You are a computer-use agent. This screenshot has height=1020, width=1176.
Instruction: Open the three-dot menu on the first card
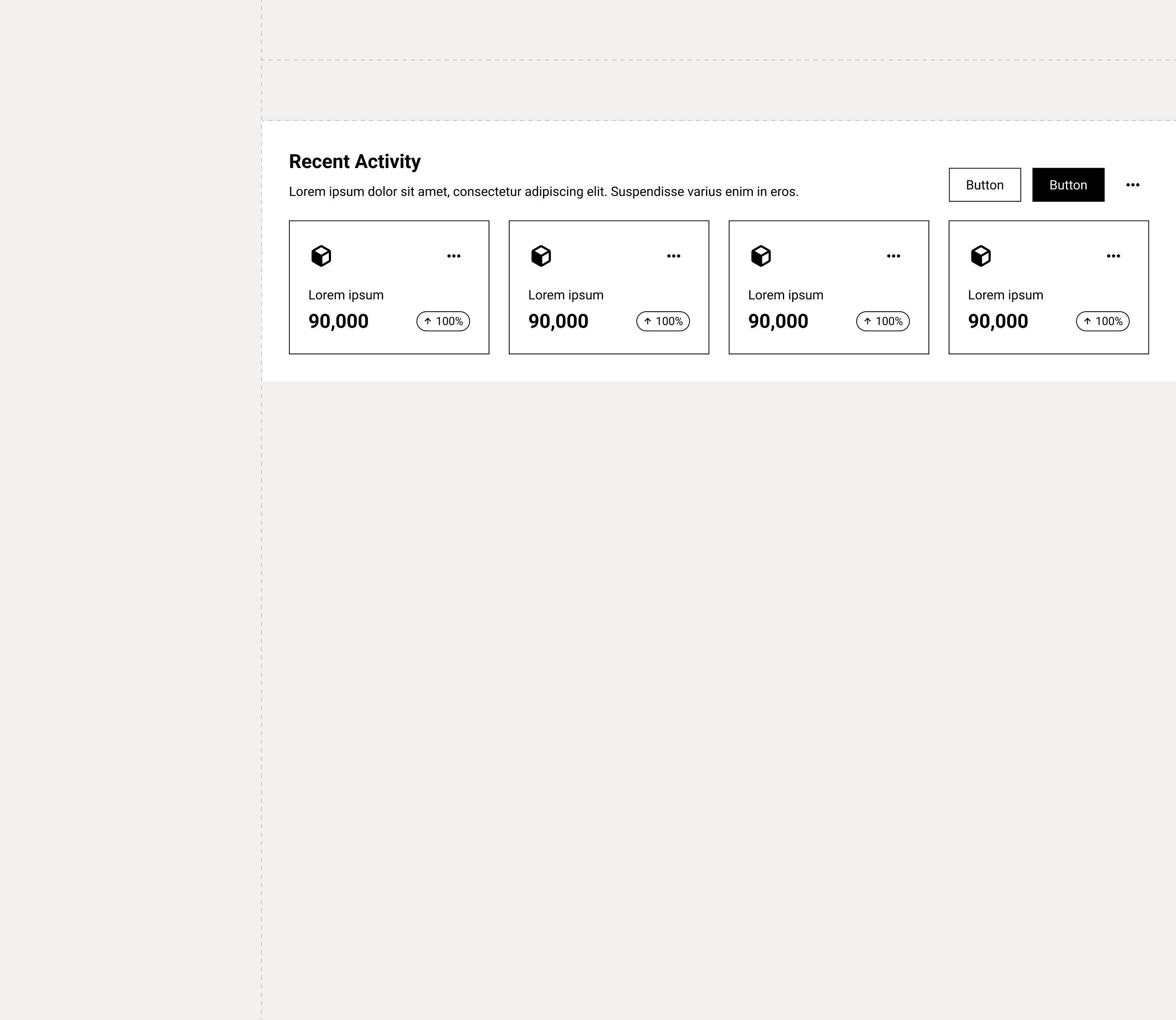[454, 256]
